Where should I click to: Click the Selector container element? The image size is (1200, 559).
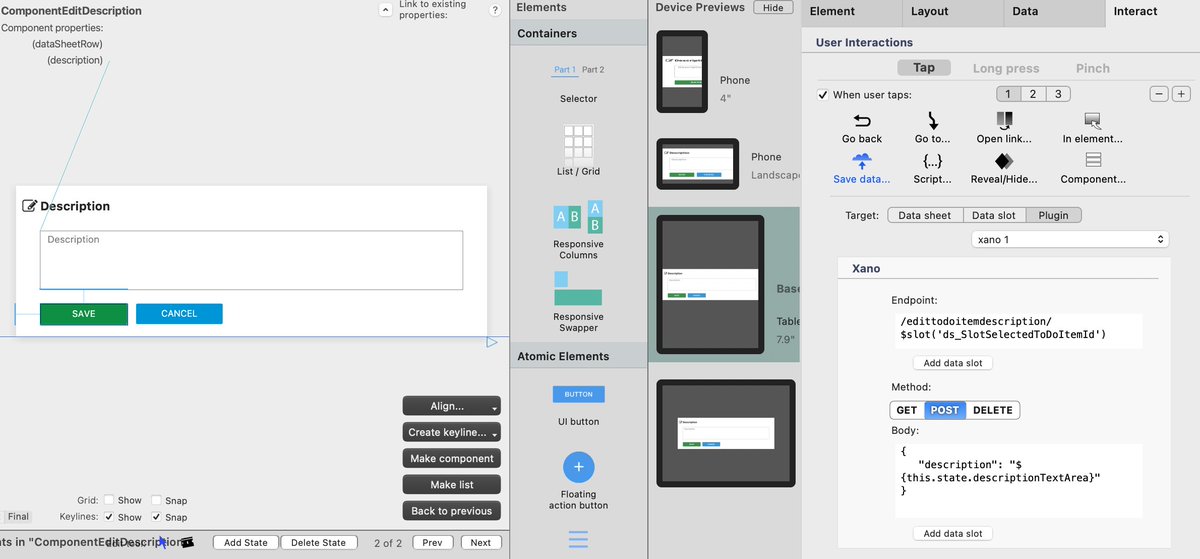578,84
